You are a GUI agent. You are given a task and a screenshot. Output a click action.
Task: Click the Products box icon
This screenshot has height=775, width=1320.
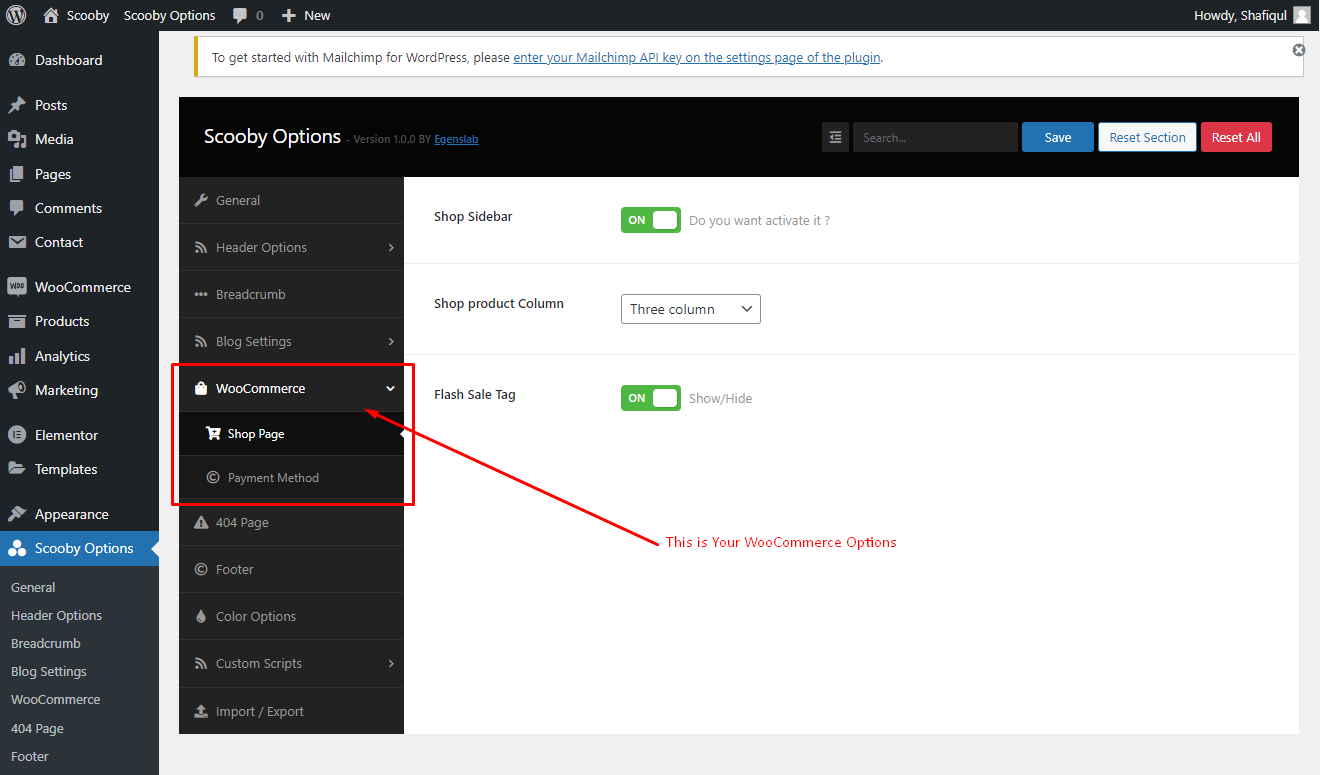click(17, 321)
